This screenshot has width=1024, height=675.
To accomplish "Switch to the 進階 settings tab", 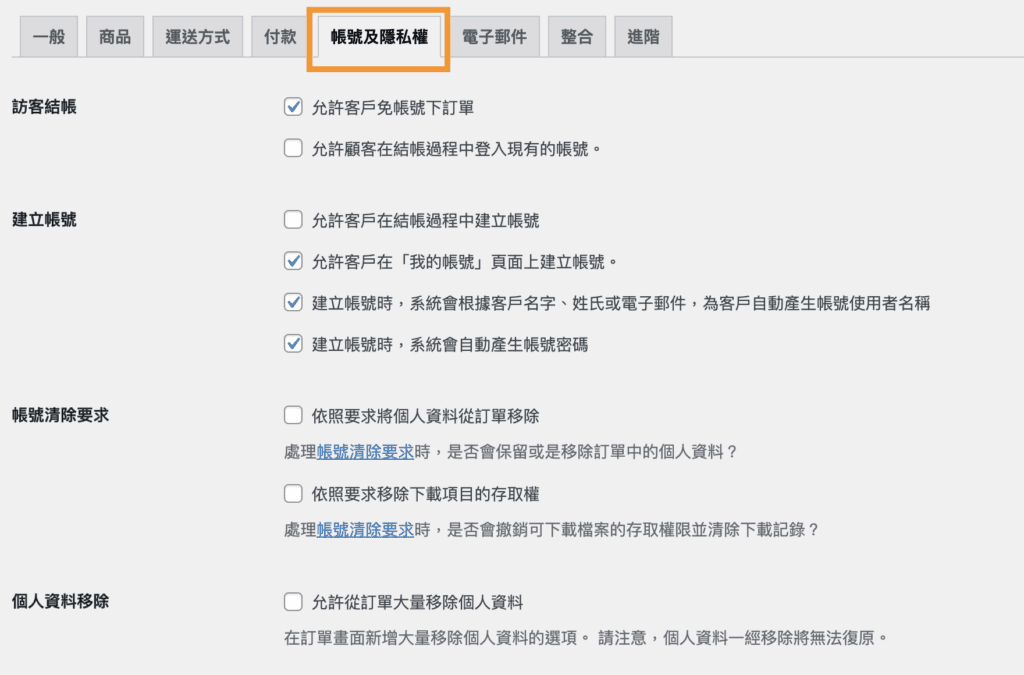I will (643, 35).
